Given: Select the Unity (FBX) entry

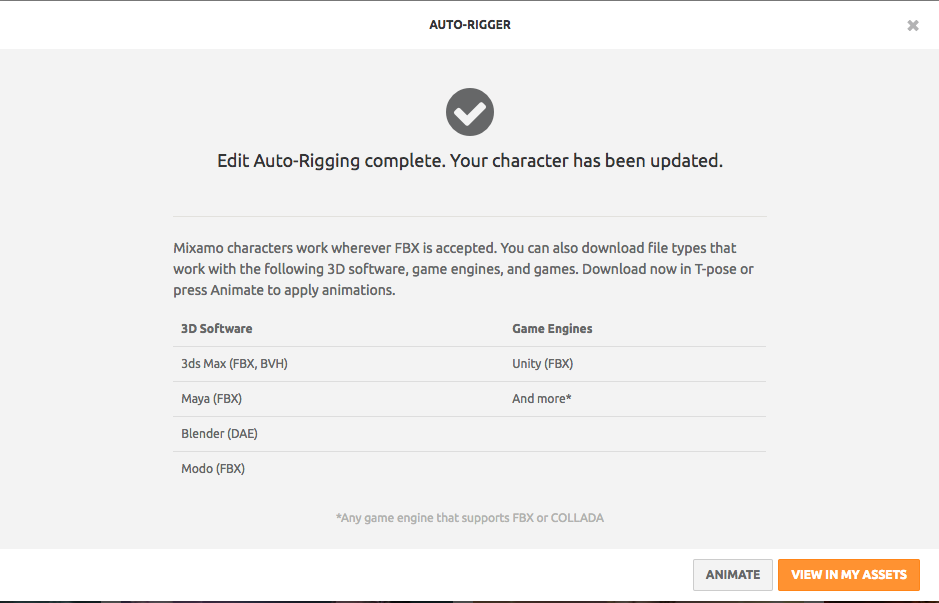Looking at the screenshot, I should (x=542, y=364).
